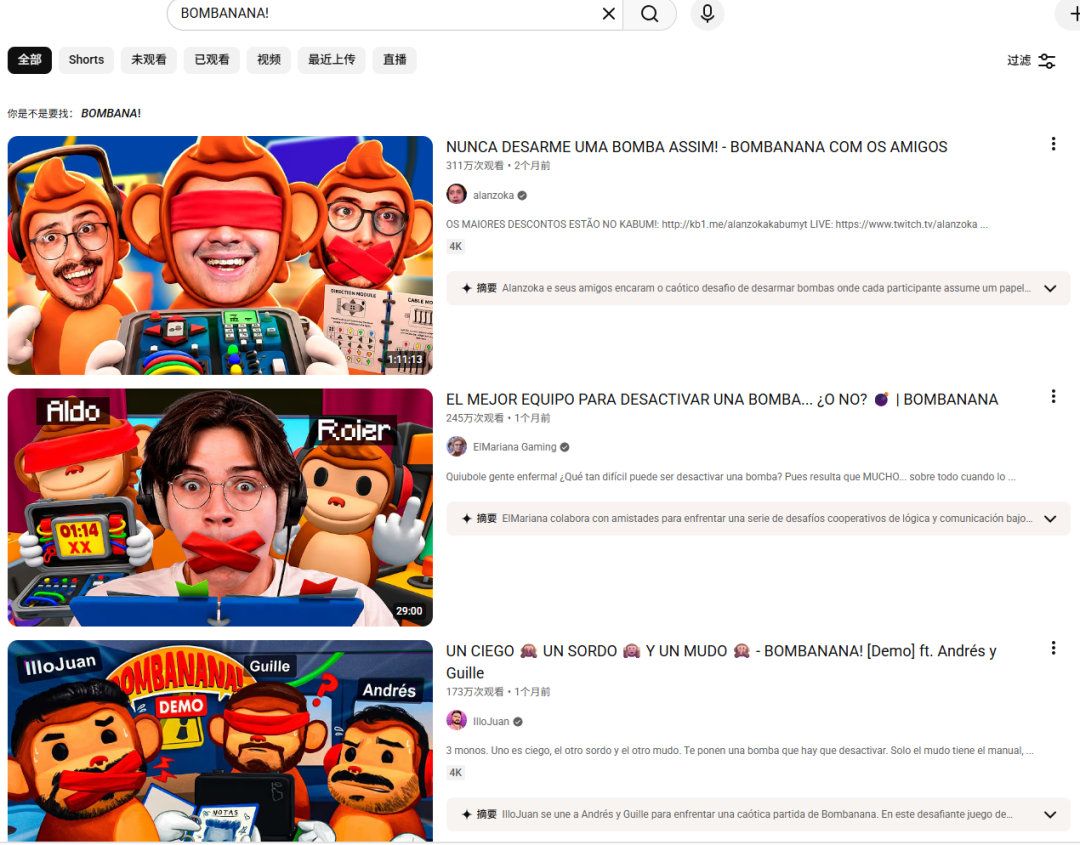The width and height of the screenshot is (1080, 845).
Task: Select the 最近上传 filter chip
Action: [331, 60]
